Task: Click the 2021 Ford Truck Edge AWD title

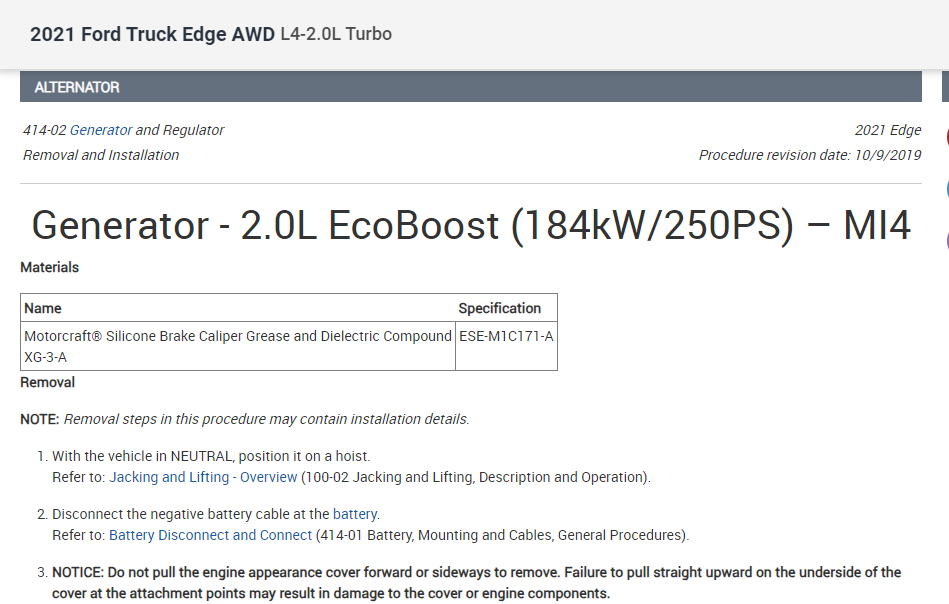Action: pyautogui.click(x=152, y=35)
